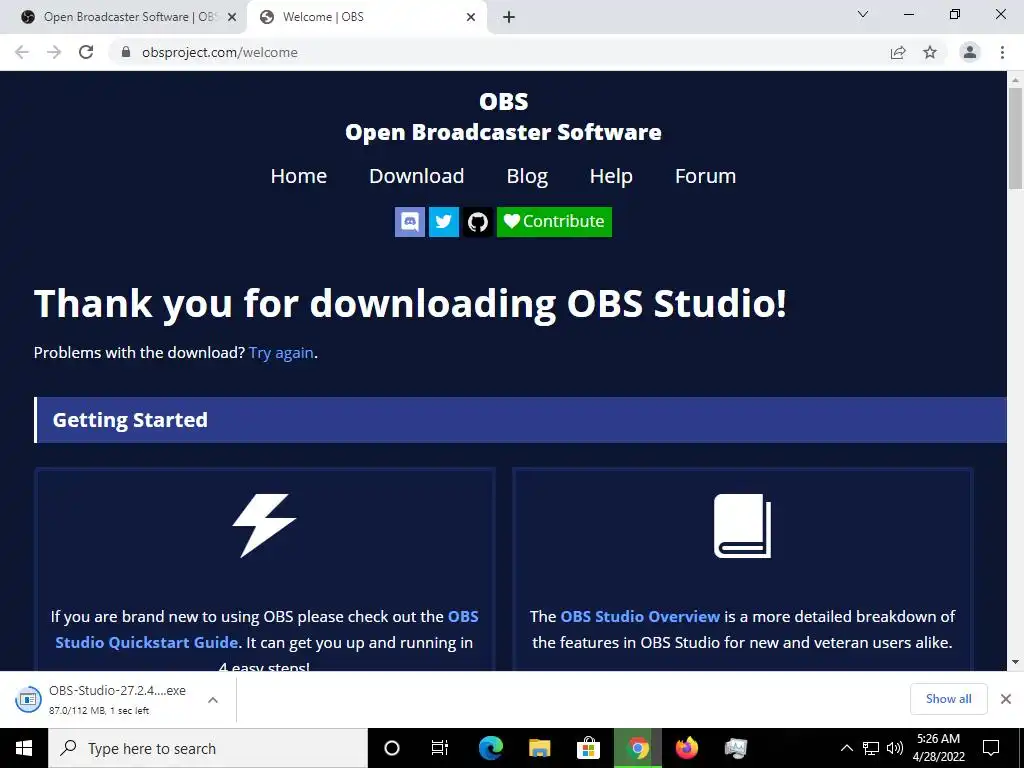
Task: Close the Welcome | OBS tab
Action: tap(471, 17)
